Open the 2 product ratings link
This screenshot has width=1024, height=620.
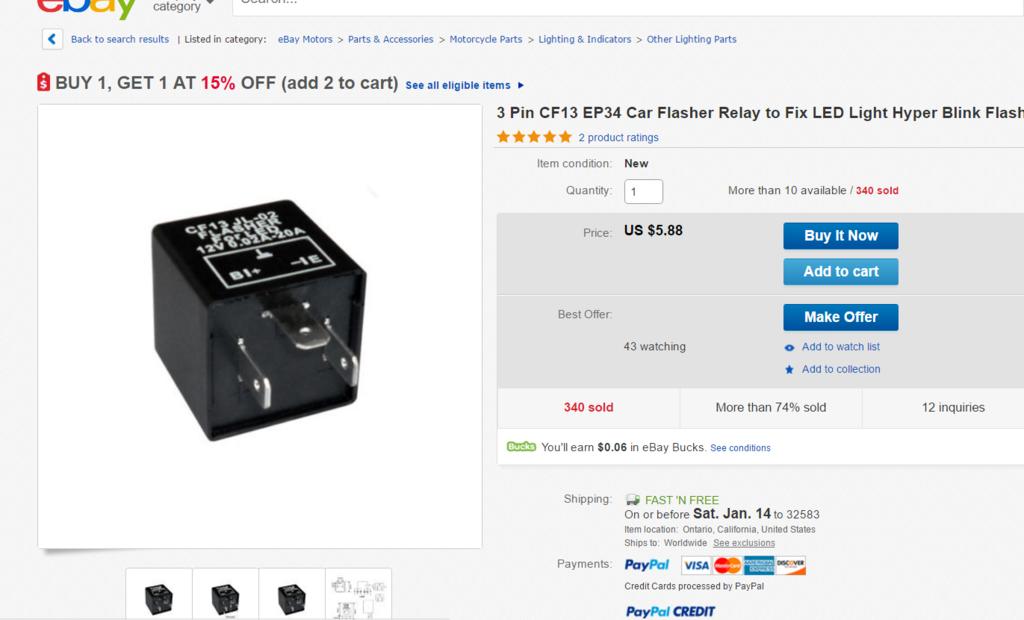618,138
